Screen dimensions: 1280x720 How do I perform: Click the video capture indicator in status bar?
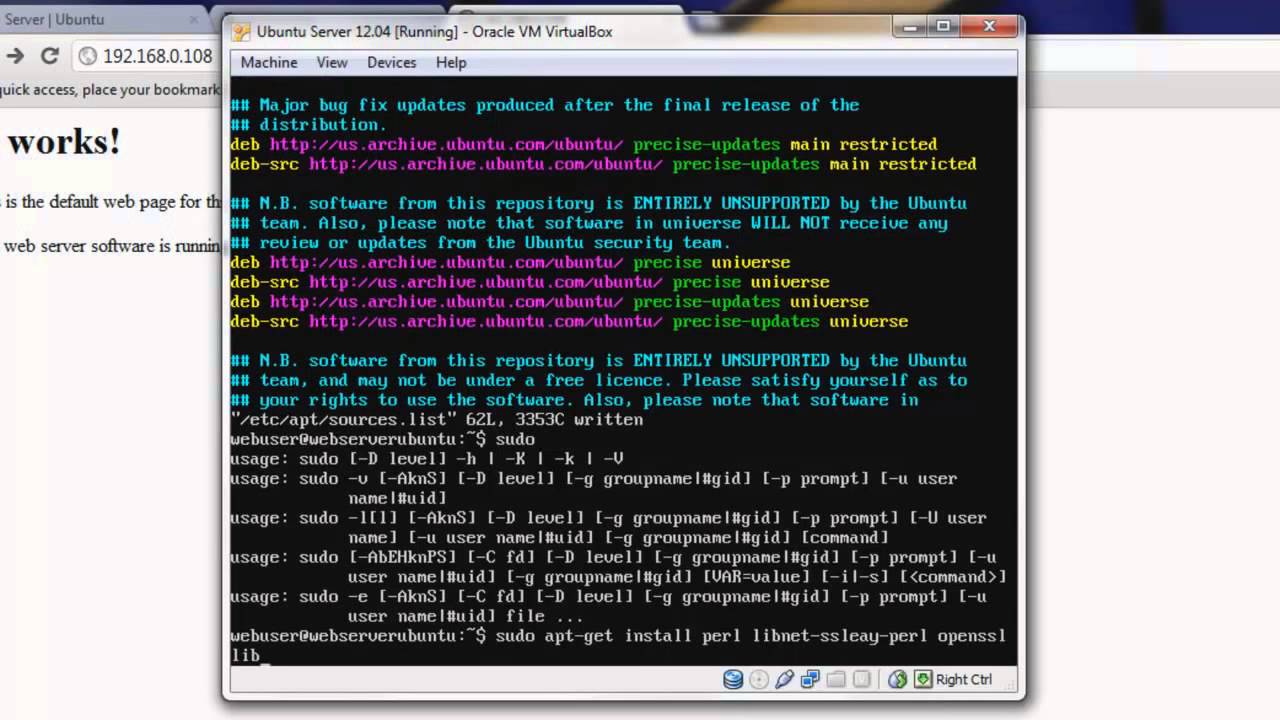862,680
